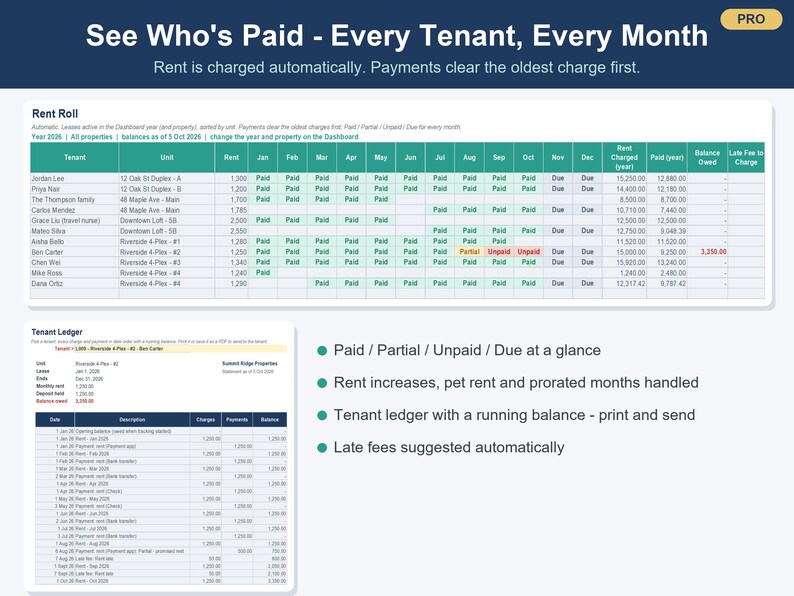
Task: Select the 'Jan' month column header
Action: click(x=262, y=157)
